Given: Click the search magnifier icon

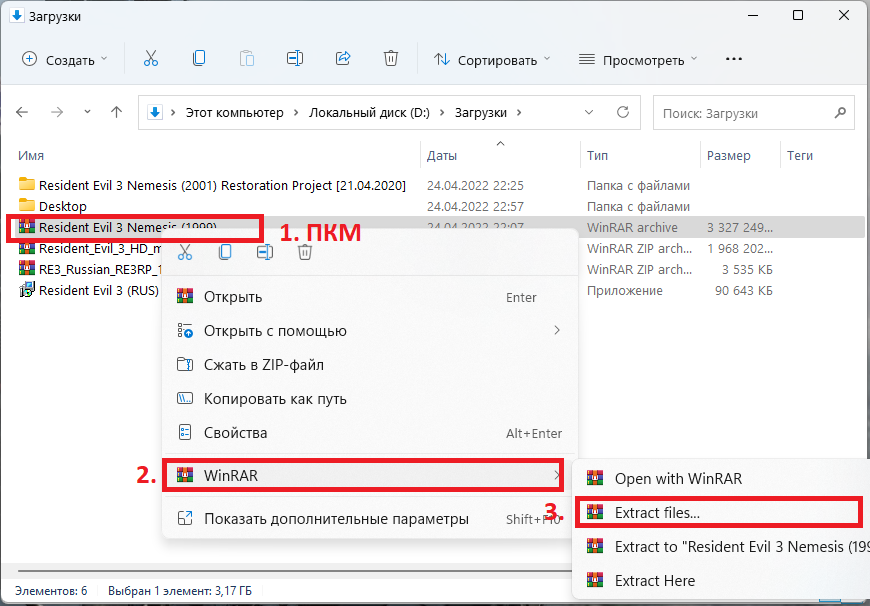Looking at the screenshot, I should [840, 113].
